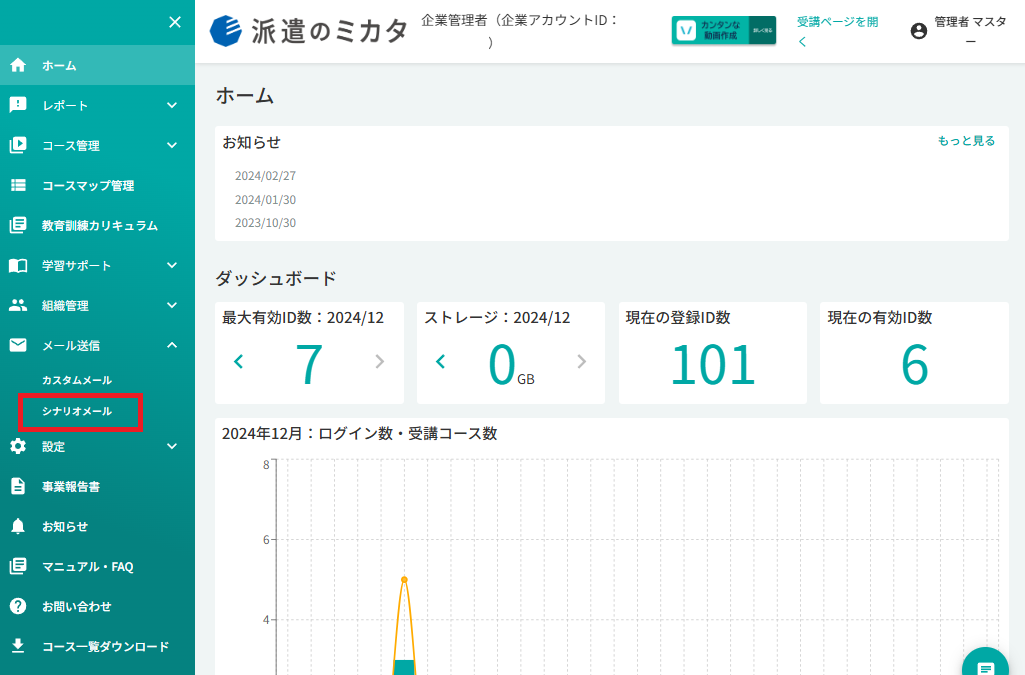Open the ホーム menu item

point(97,65)
